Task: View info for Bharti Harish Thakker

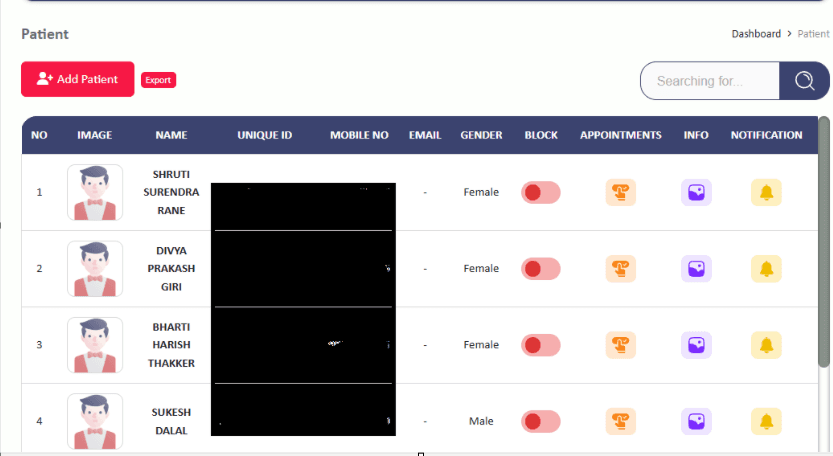Action: click(696, 345)
